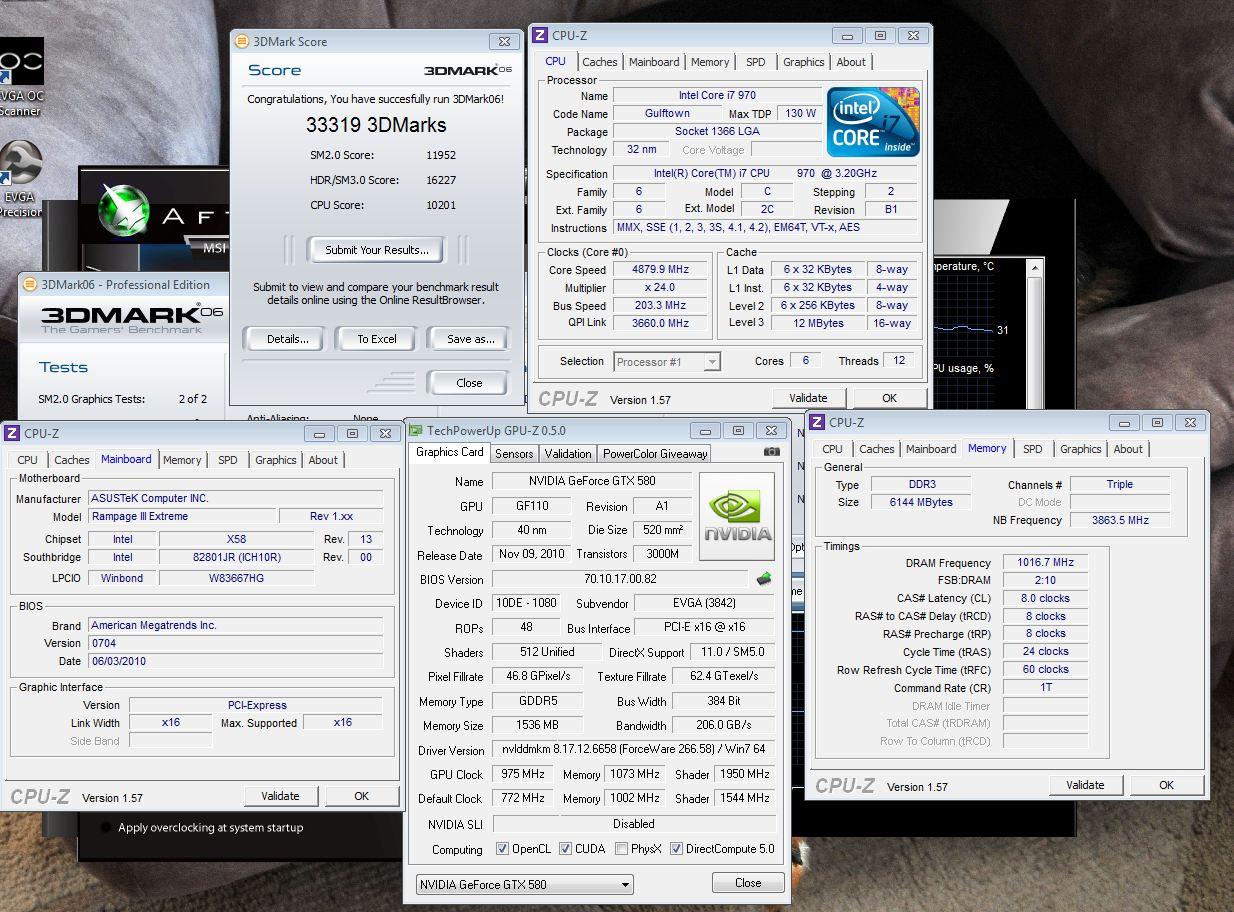This screenshot has height=912, width=1234.
Task: Open the SPD tab in CPU-Z CPU window
Action: click(x=755, y=62)
